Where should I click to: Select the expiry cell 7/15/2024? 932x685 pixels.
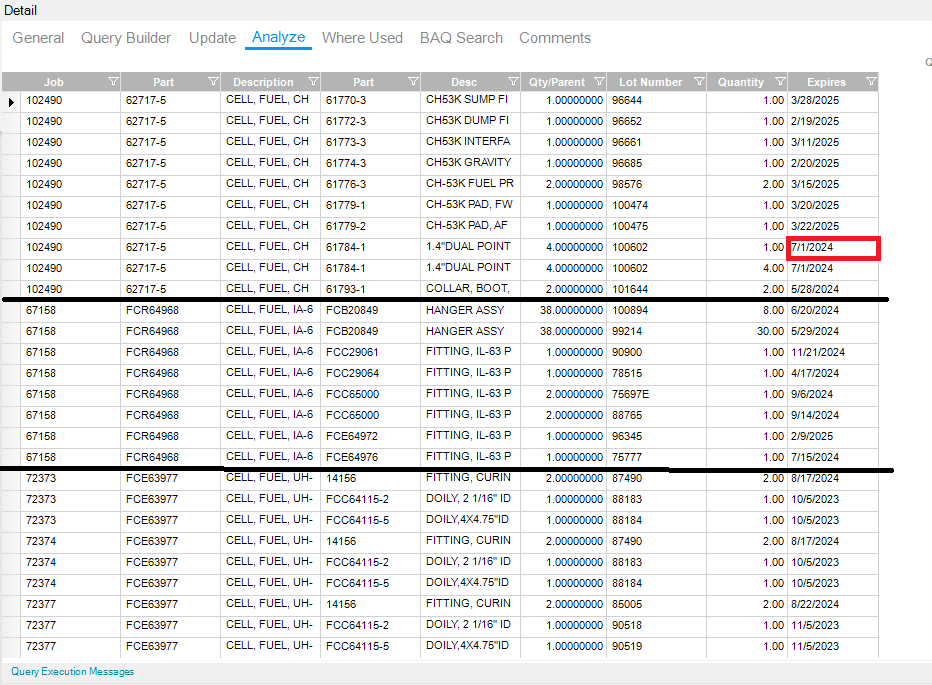pyautogui.click(x=833, y=457)
